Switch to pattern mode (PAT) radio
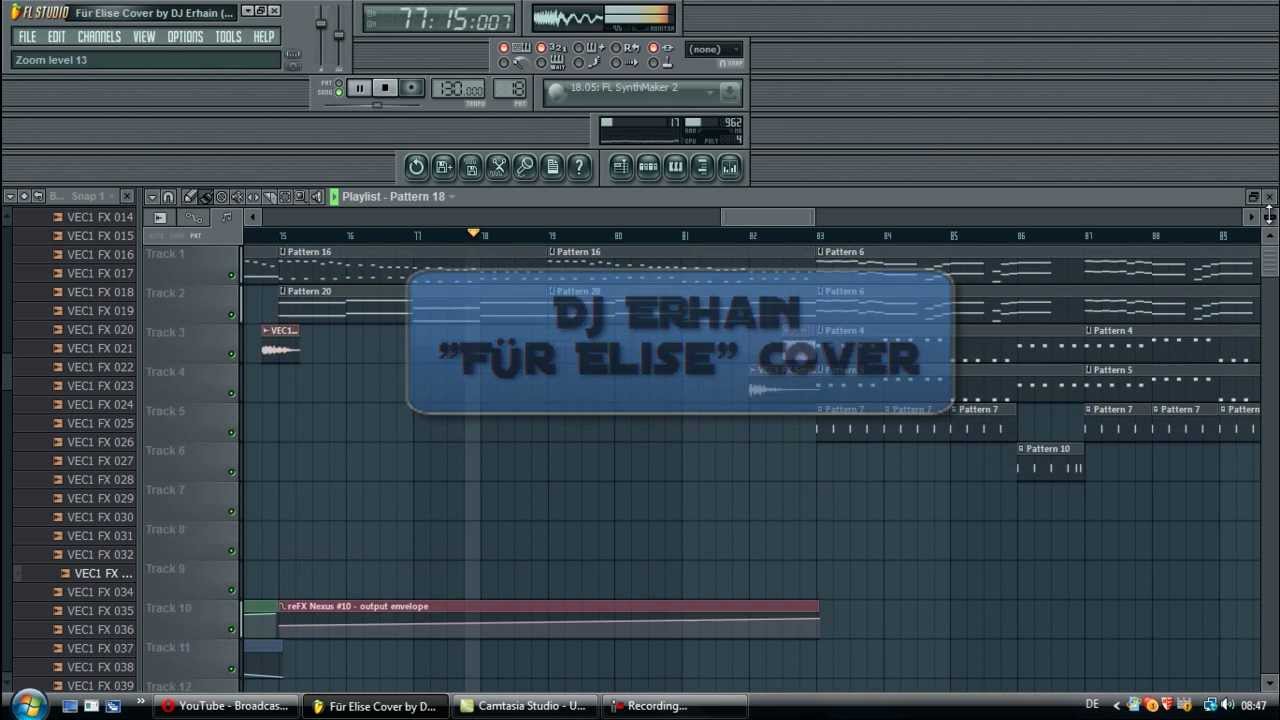The width and height of the screenshot is (1280, 720). point(339,83)
